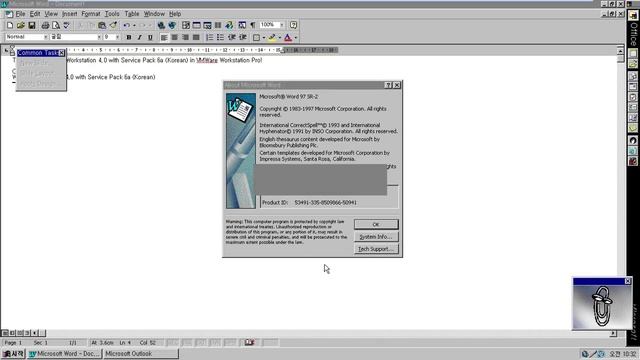
Task: Insert a Microsoft Excel worksheet icon
Action: [207, 25]
